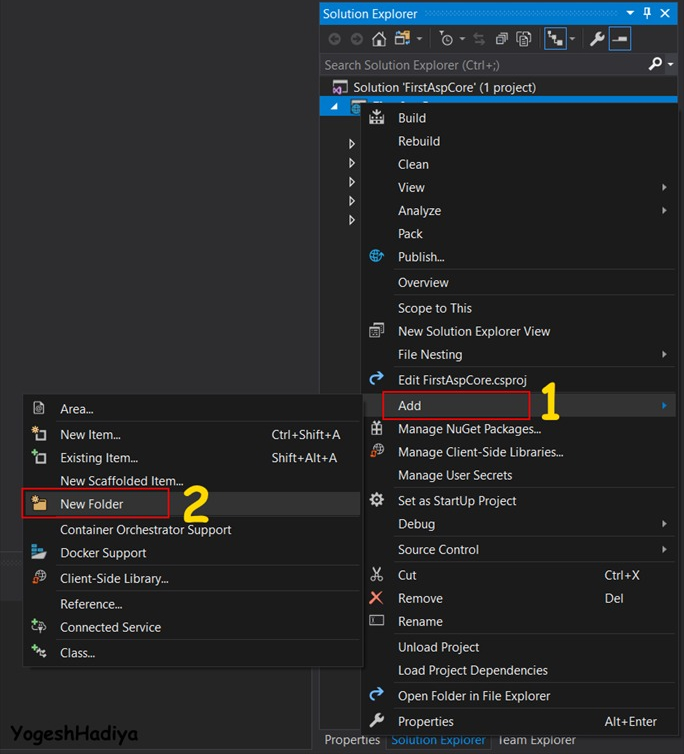
Task: Collapse the selected project node arrow
Action: 334,107
